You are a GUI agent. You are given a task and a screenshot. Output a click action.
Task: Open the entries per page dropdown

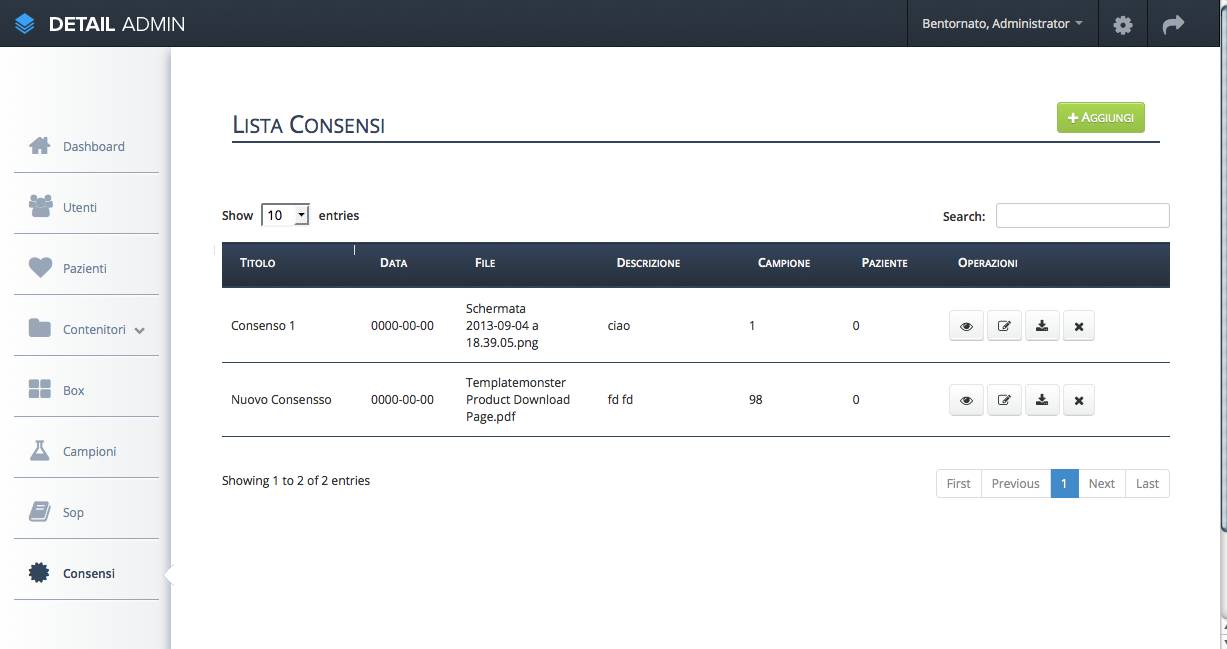pyautogui.click(x=285, y=215)
